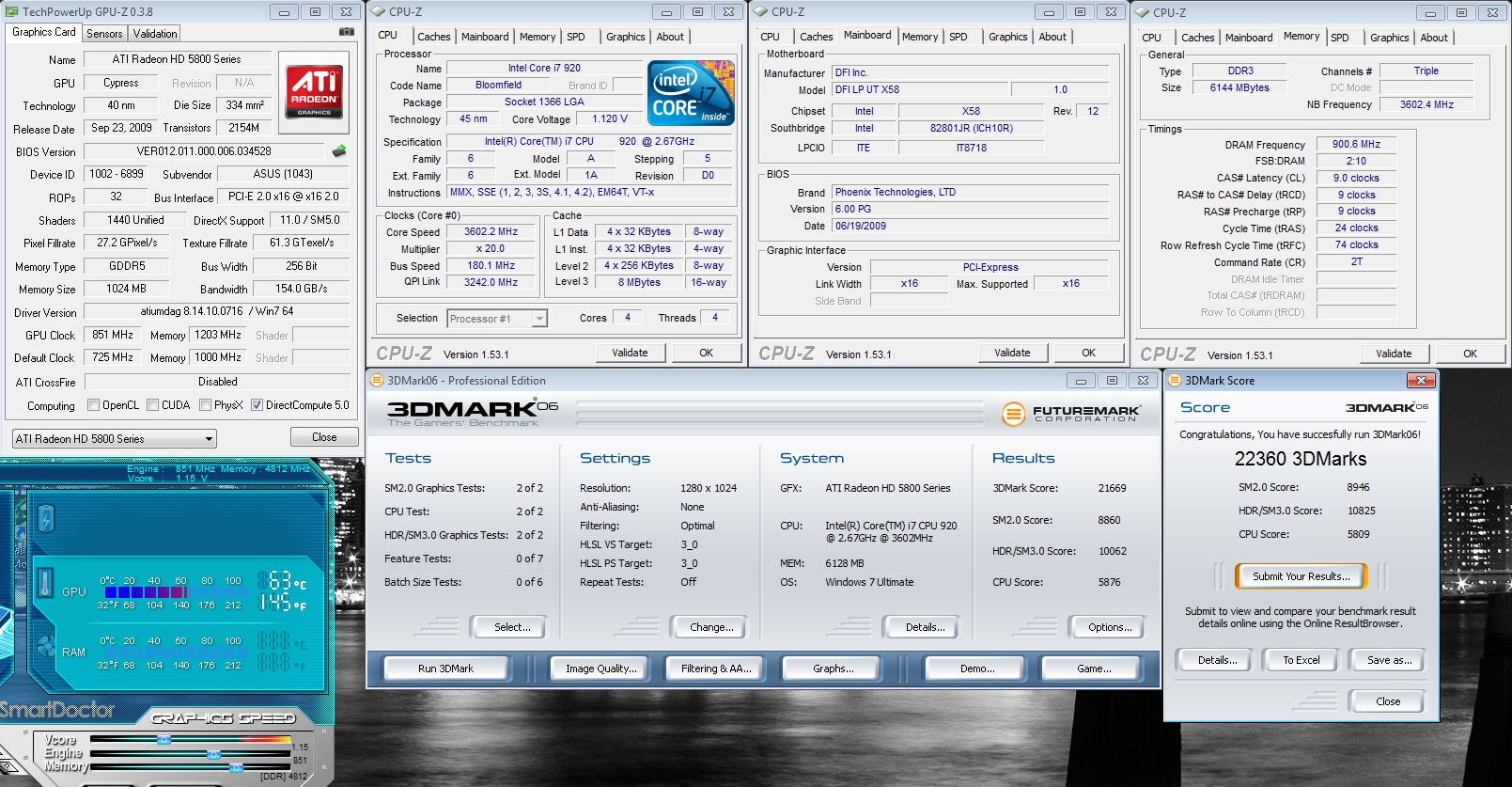Click the SmartDoctor power battery icon
1512x787 pixels.
tap(46, 518)
